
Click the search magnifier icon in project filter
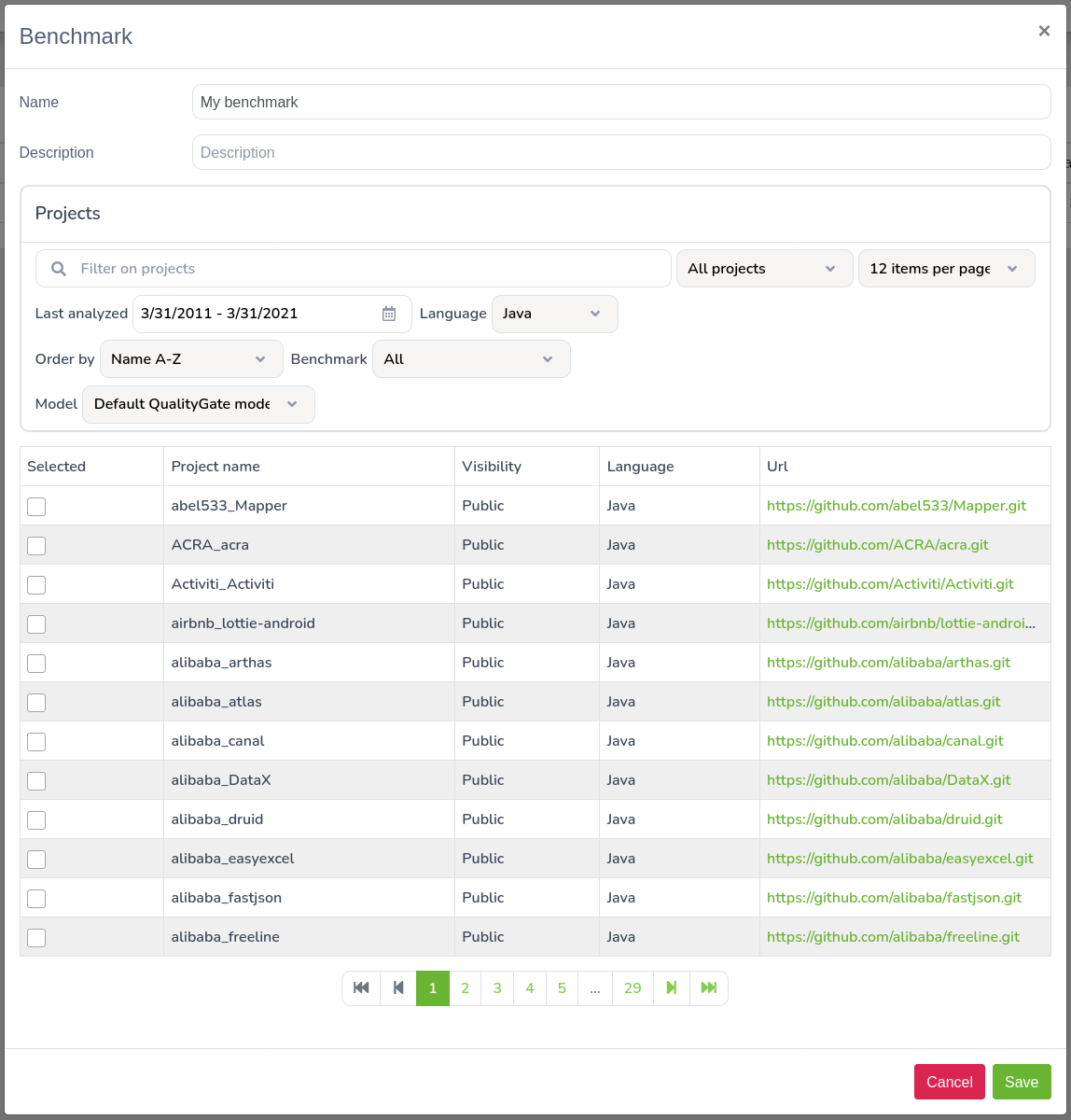click(x=59, y=269)
